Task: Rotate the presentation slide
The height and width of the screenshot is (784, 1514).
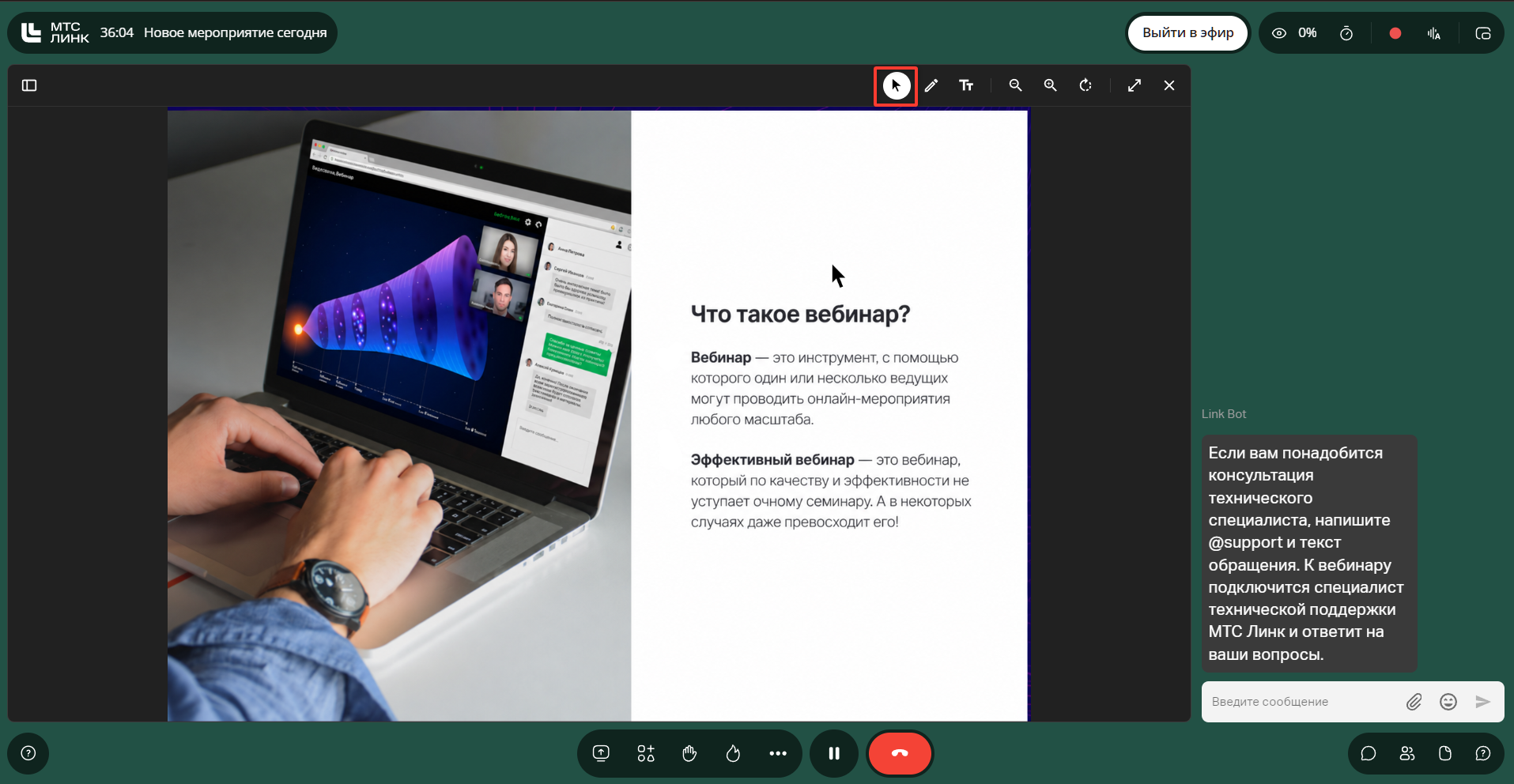Action: pos(1085,85)
